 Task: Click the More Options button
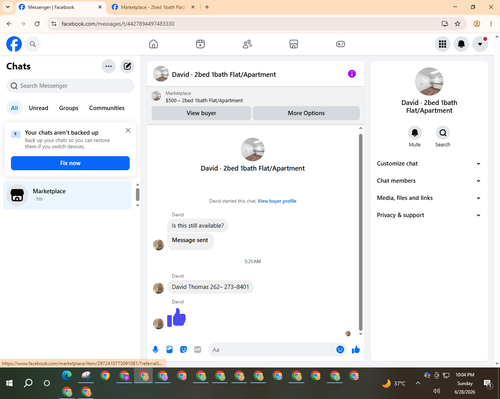[306, 113]
